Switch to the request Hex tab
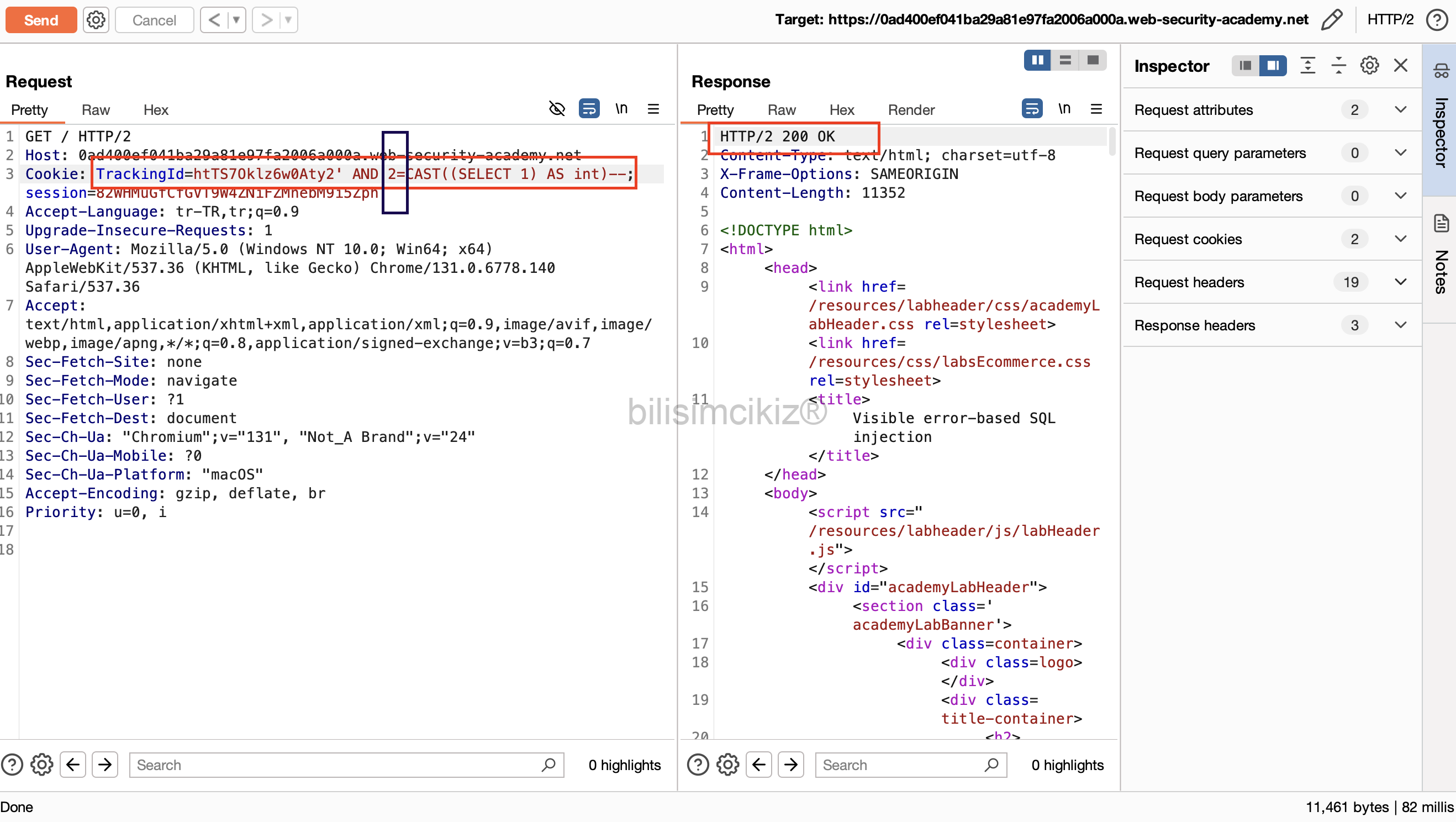The image size is (1456, 822). (155, 110)
